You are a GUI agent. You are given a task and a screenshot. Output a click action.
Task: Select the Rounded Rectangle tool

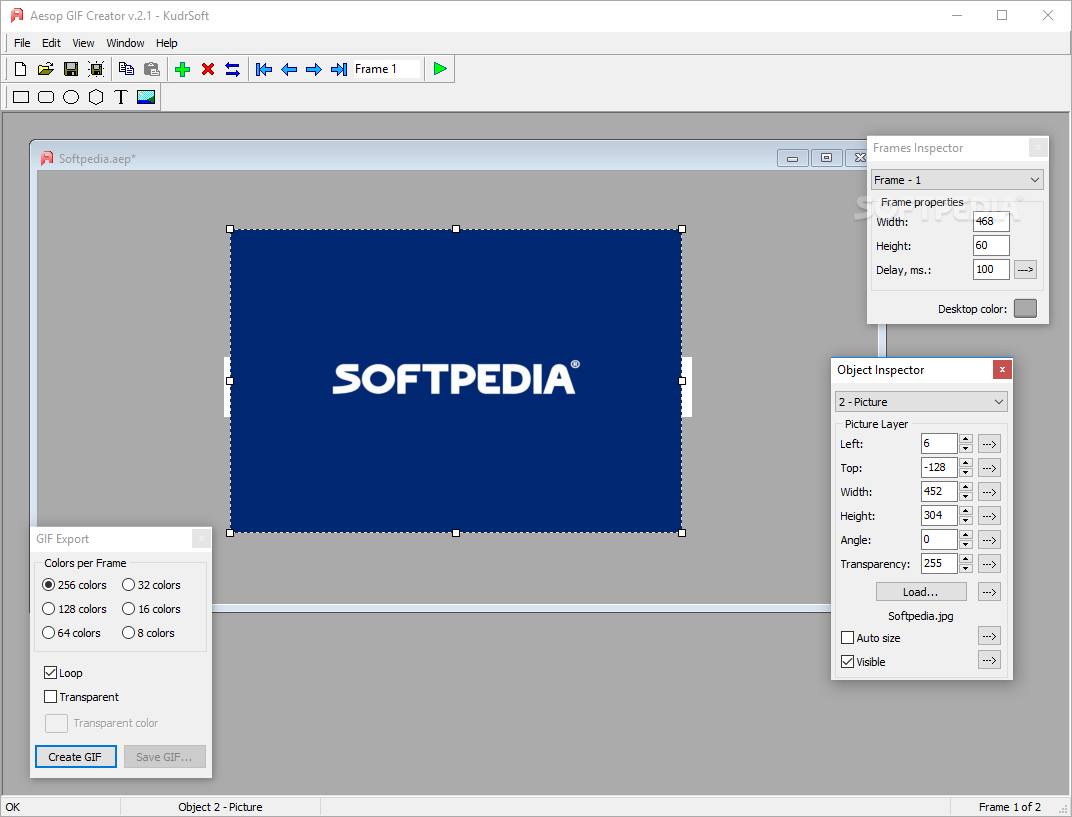pos(46,97)
